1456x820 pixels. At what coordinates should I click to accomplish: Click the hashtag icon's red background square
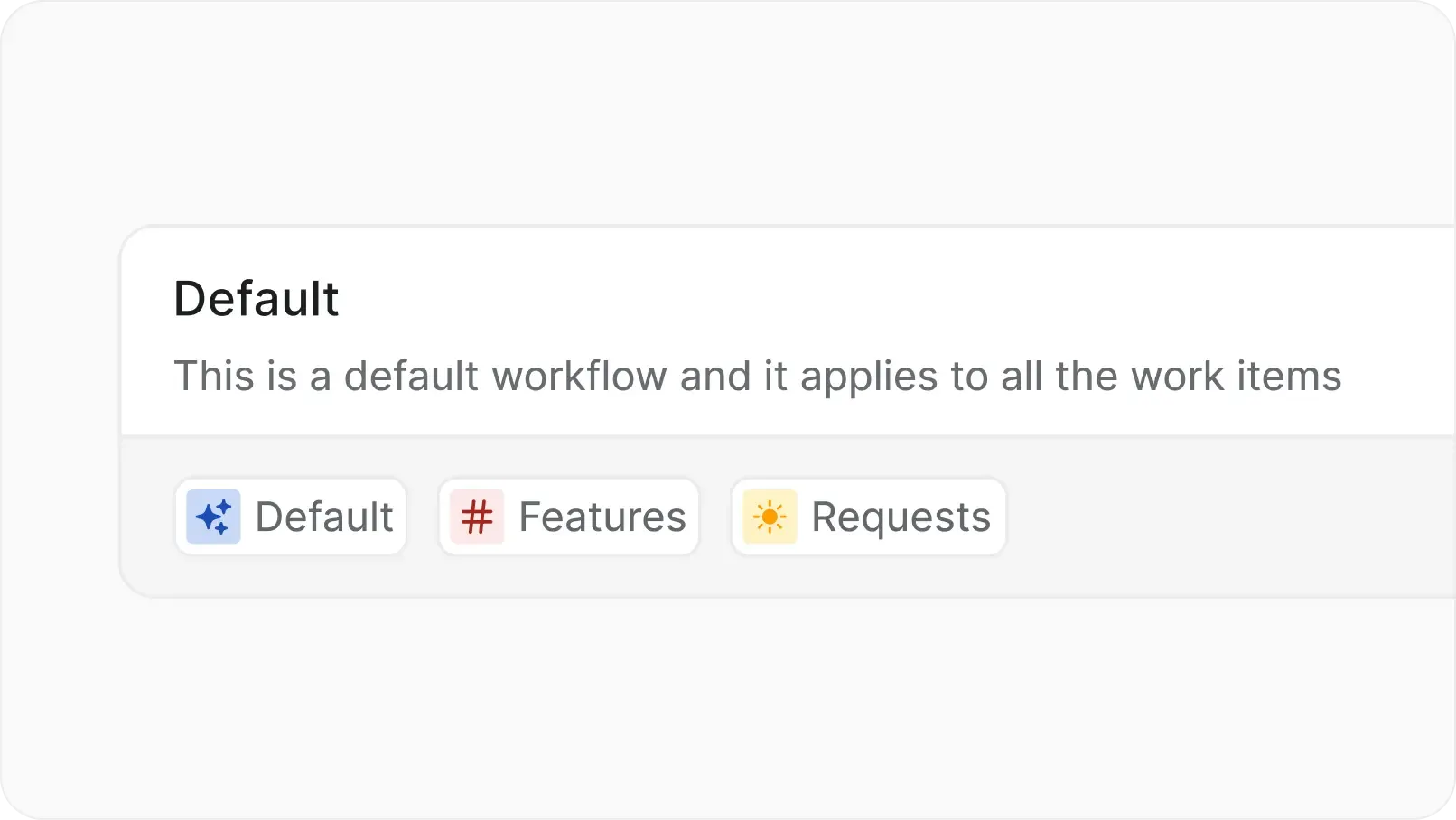click(479, 517)
